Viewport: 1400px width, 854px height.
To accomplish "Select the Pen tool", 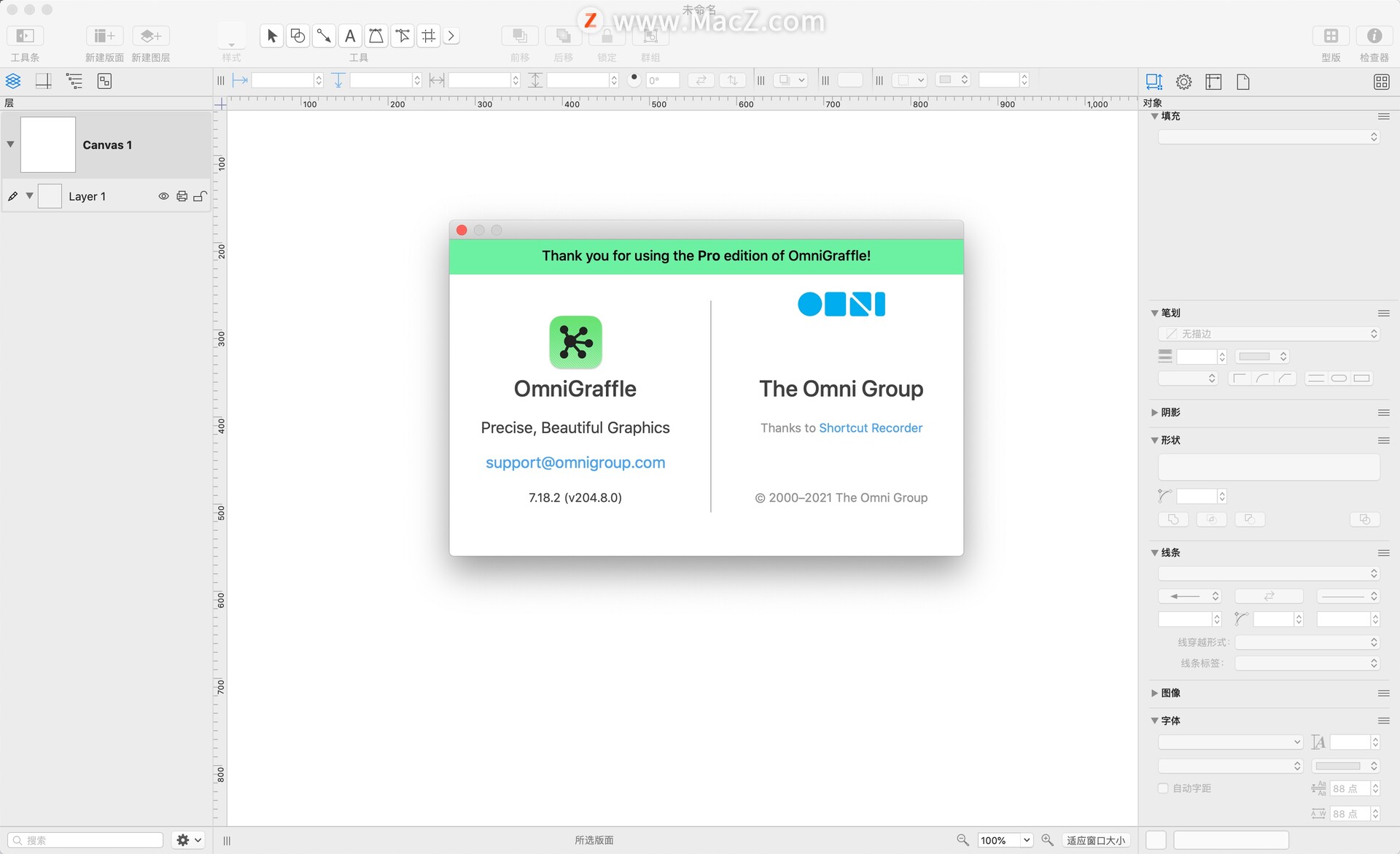I will tap(376, 36).
